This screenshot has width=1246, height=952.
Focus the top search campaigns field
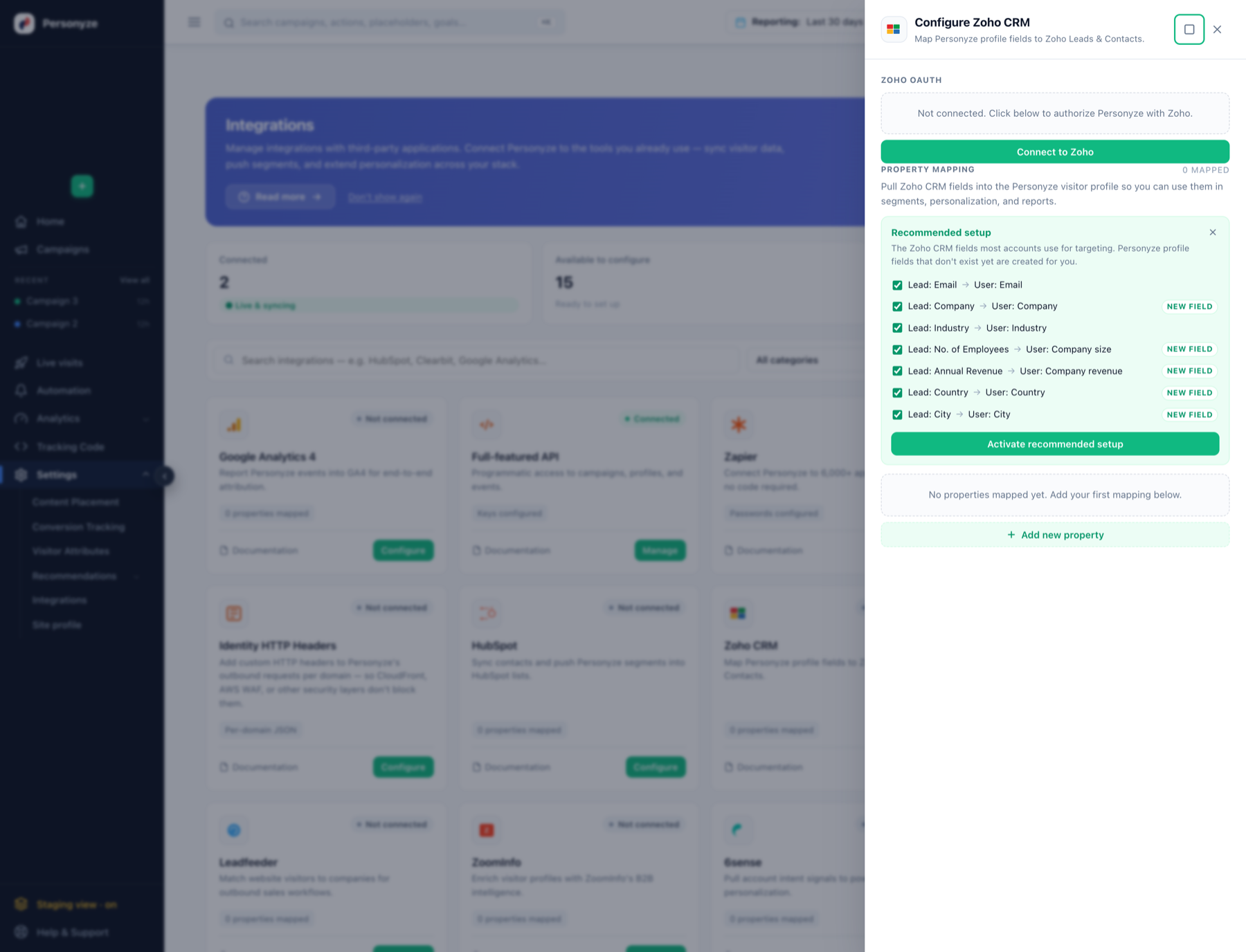coord(388,22)
